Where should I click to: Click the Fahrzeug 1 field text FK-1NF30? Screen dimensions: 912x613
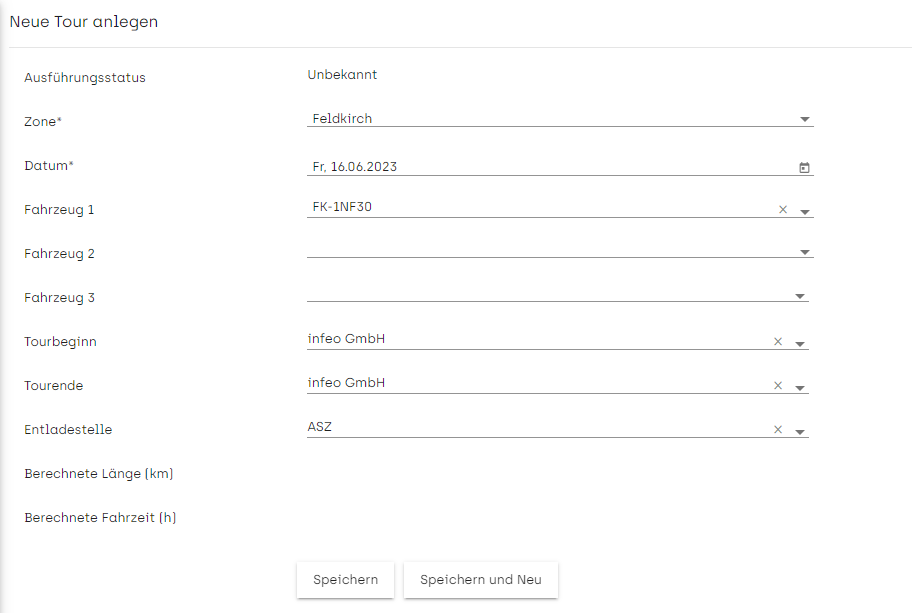pos(342,206)
